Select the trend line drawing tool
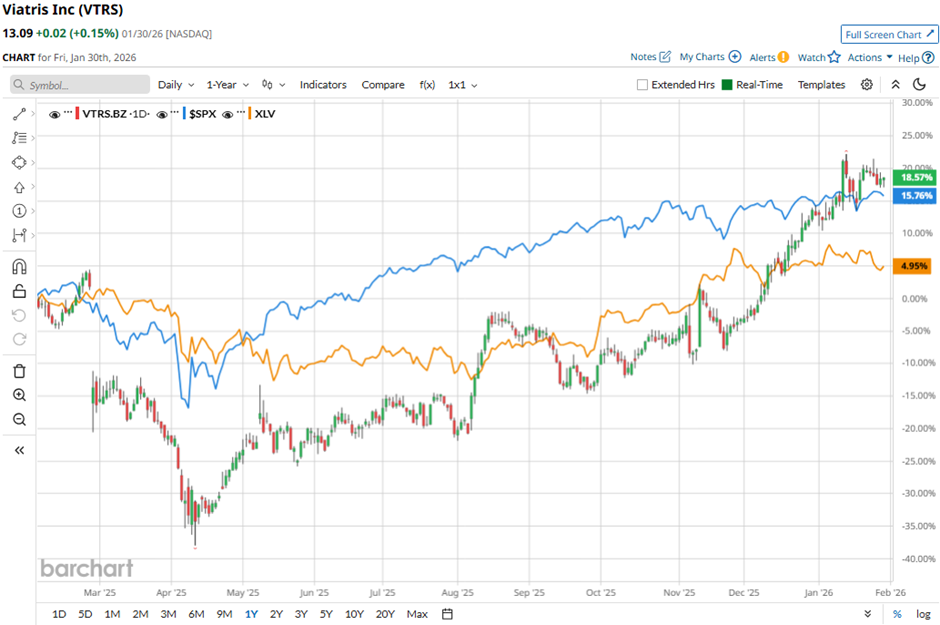The height and width of the screenshot is (625, 940). (x=19, y=115)
